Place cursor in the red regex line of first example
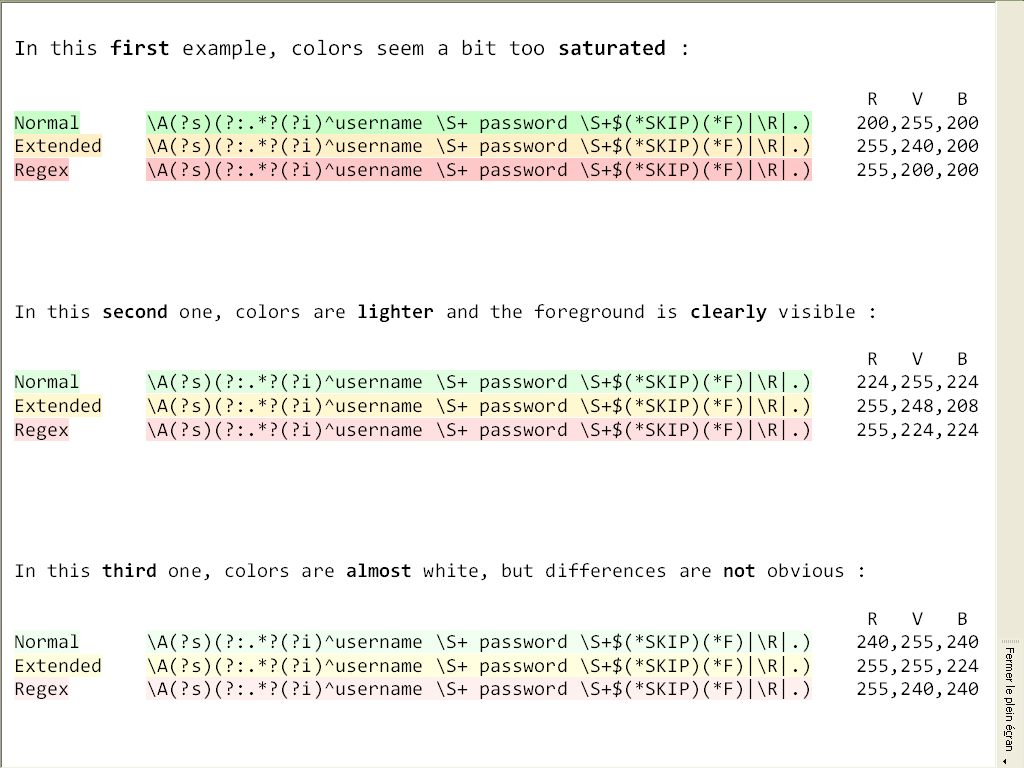Image resolution: width=1024 pixels, height=768 pixels. coord(479,170)
